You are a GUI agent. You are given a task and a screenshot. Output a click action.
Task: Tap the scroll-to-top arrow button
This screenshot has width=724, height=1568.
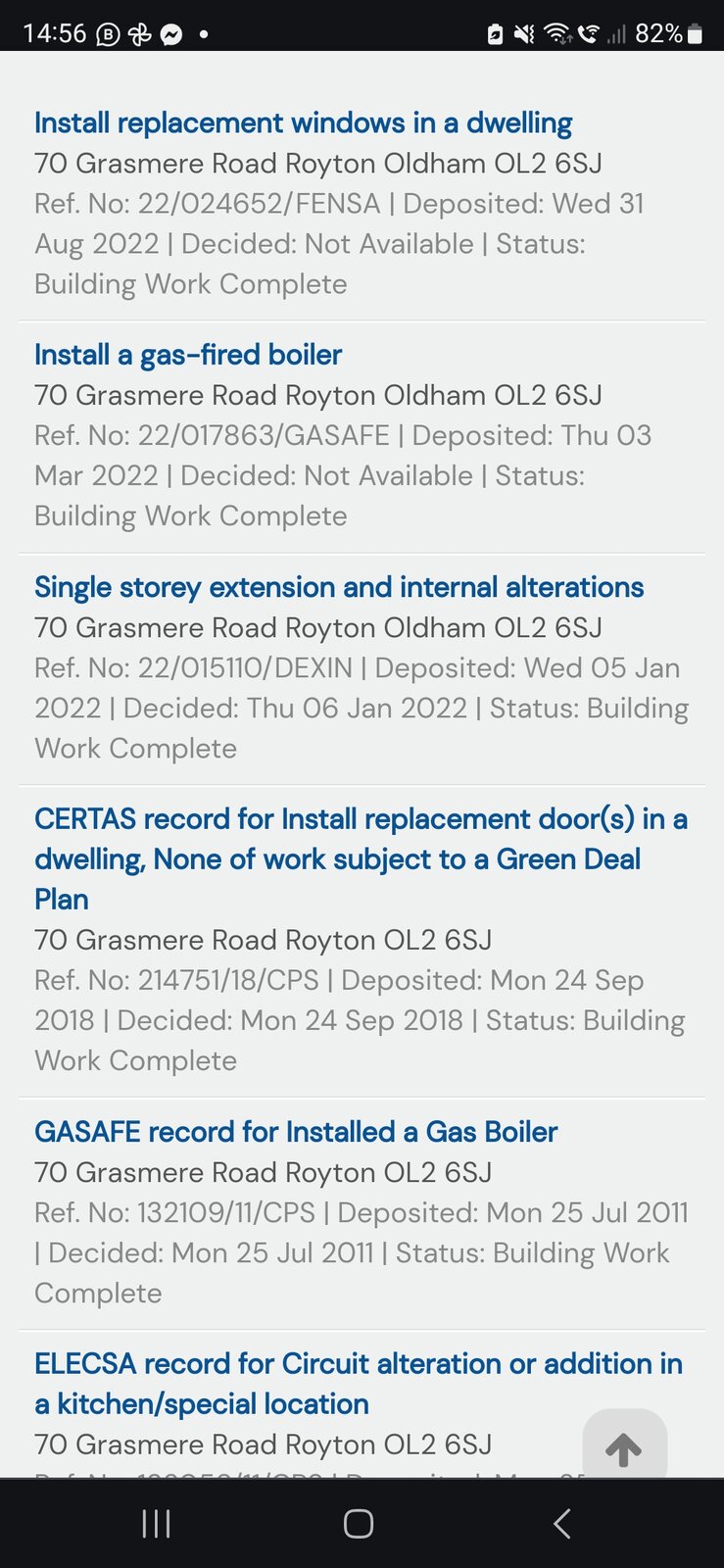pos(624,1448)
